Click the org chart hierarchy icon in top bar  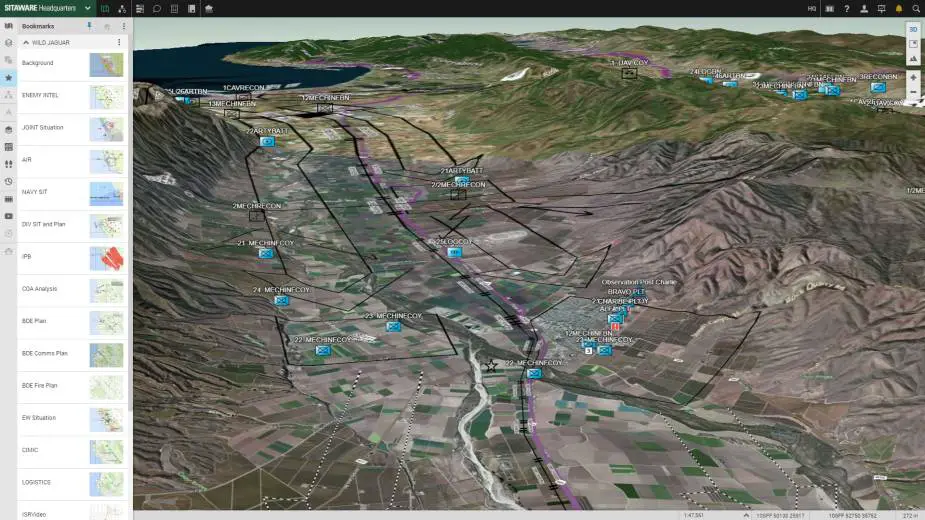(122, 8)
